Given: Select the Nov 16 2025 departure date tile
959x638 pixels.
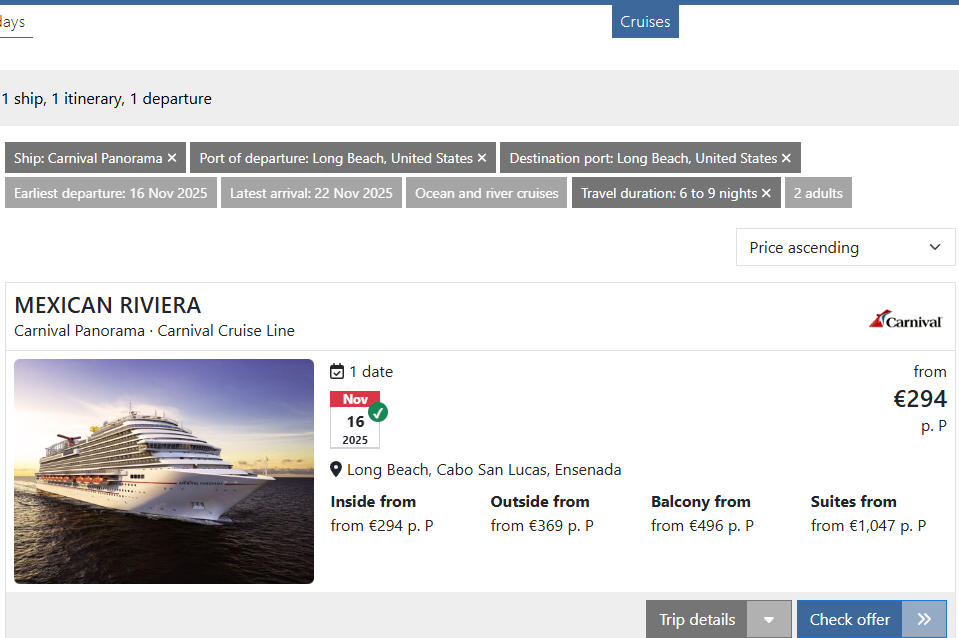Looking at the screenshot, I should 355,420.
